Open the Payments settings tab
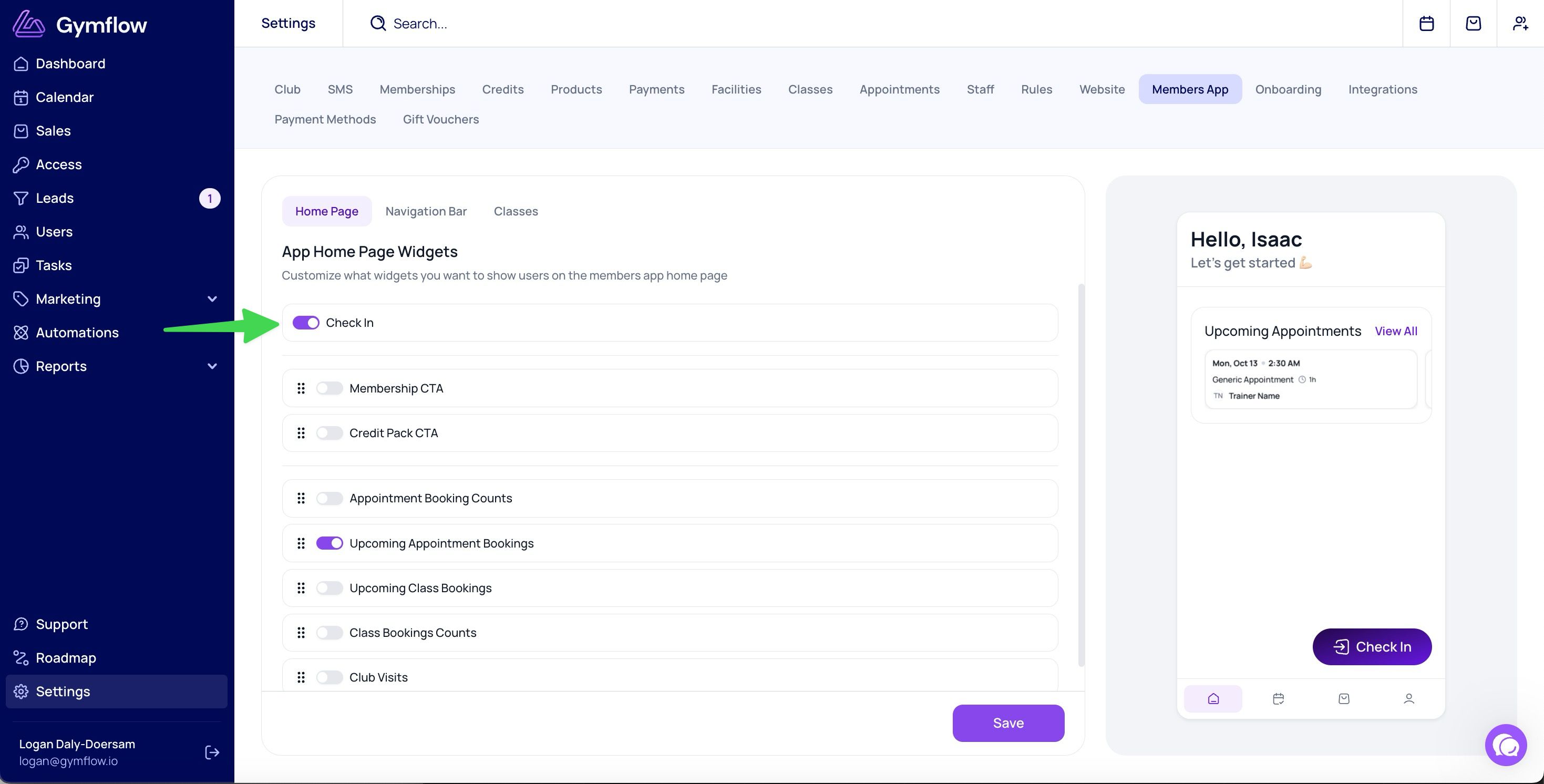This screenshot has height=784, width=1544. tap(656, 89)
